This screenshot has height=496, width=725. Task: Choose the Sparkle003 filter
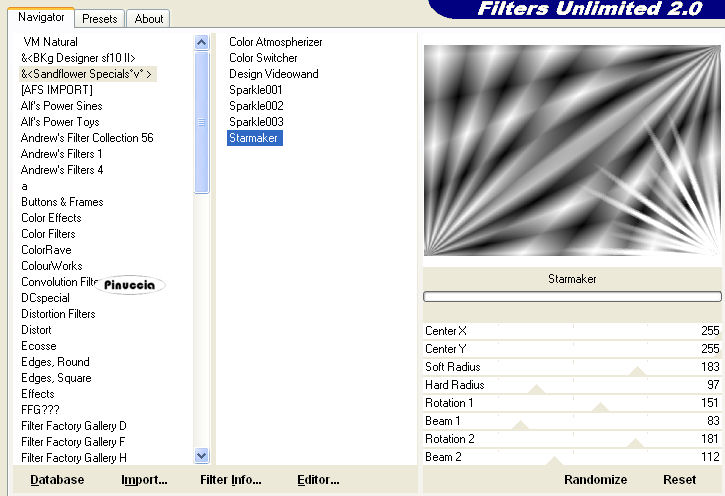pyautogui.click(x=256, y=122)
